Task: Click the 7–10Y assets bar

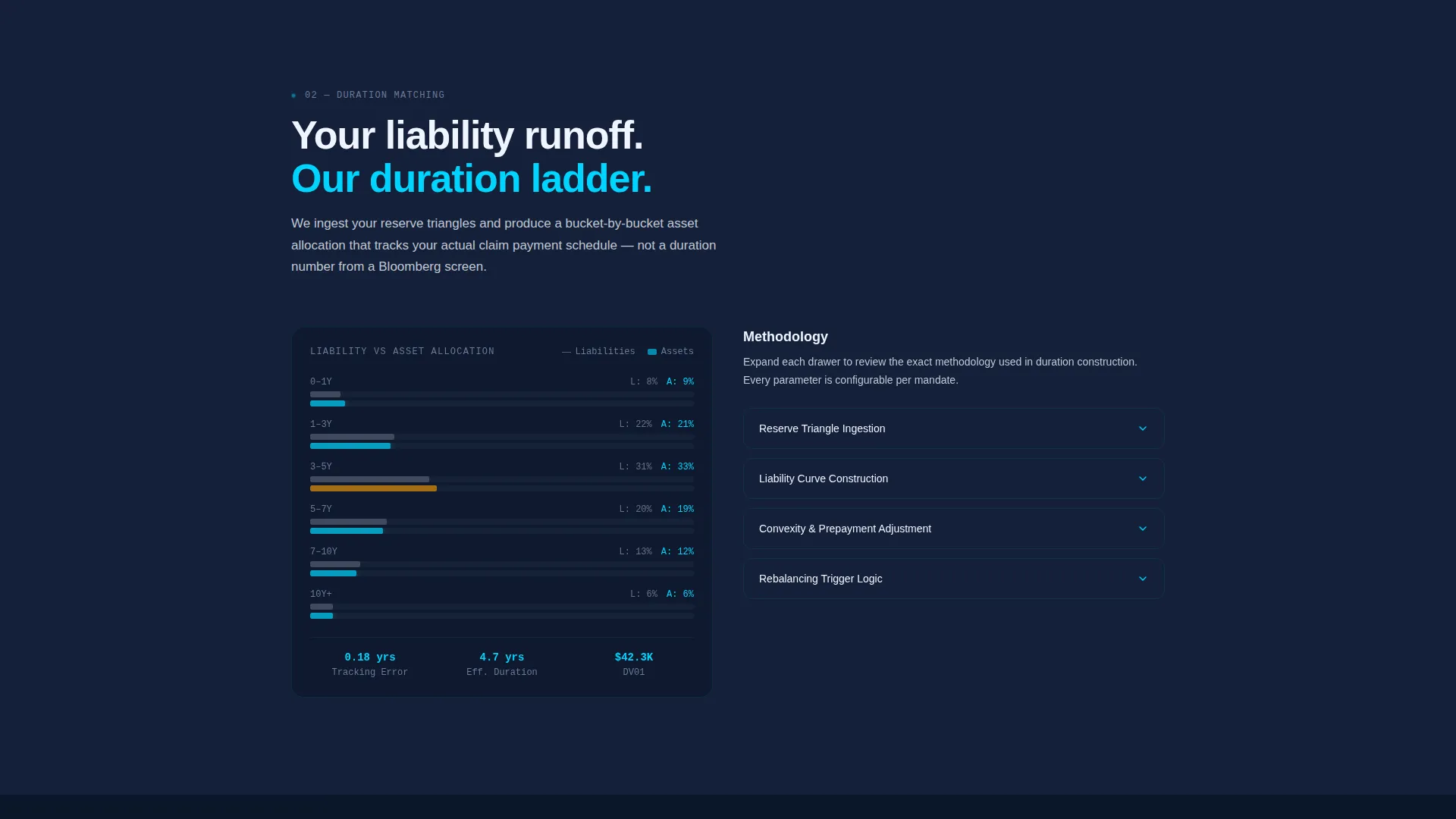Action: point(333,573)
